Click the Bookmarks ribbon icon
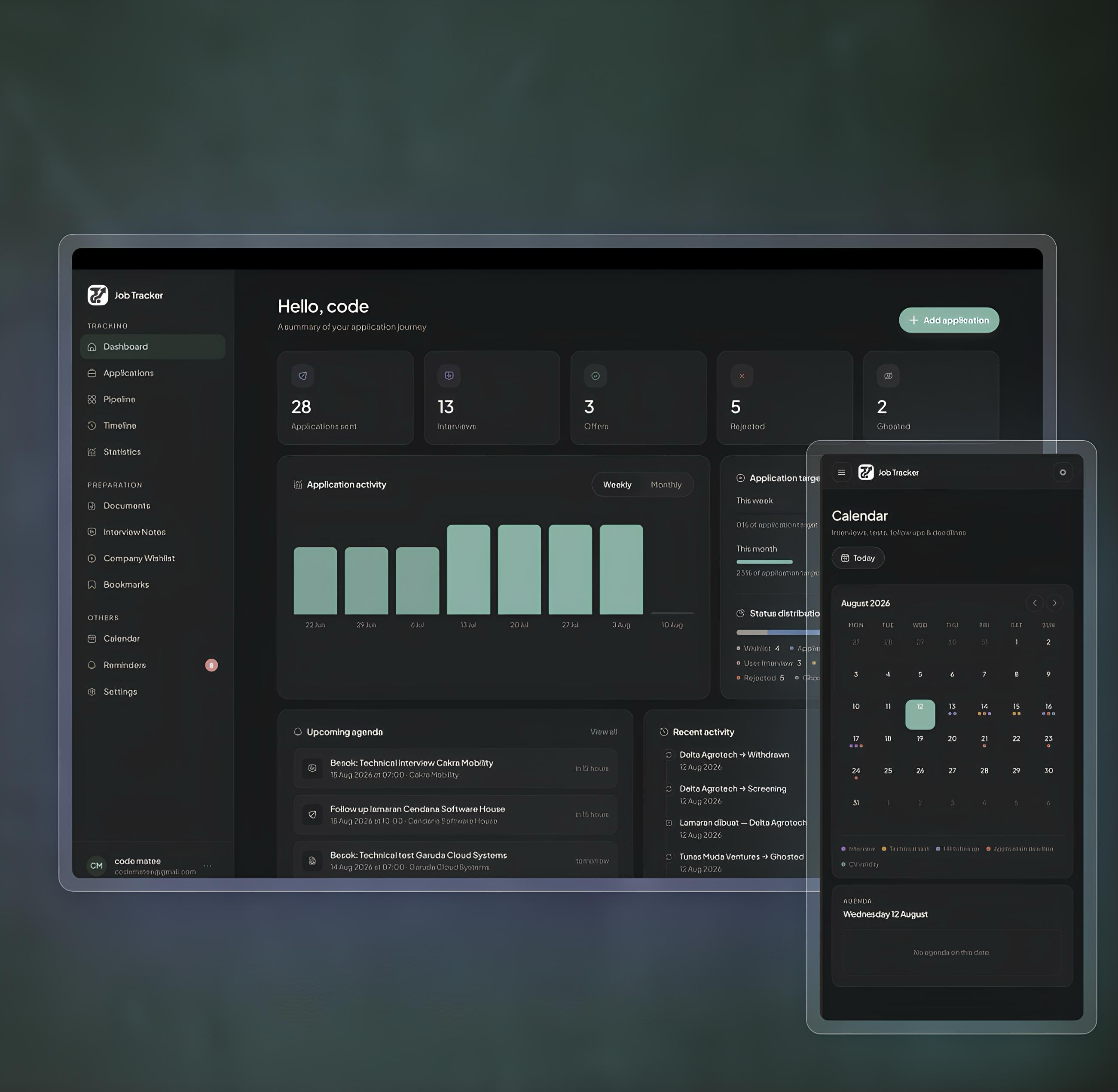 click(x=92, y=584)
